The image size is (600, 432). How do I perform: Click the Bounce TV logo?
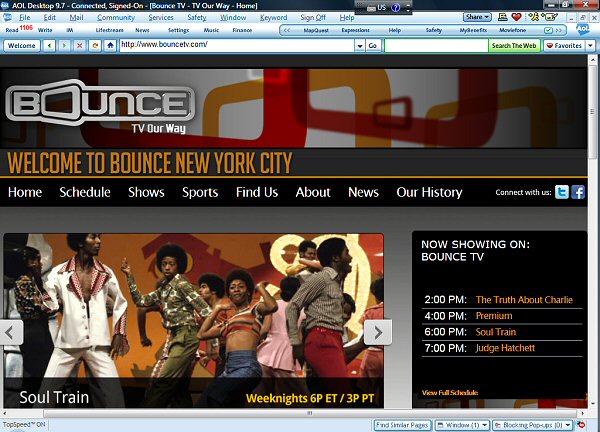101,103
